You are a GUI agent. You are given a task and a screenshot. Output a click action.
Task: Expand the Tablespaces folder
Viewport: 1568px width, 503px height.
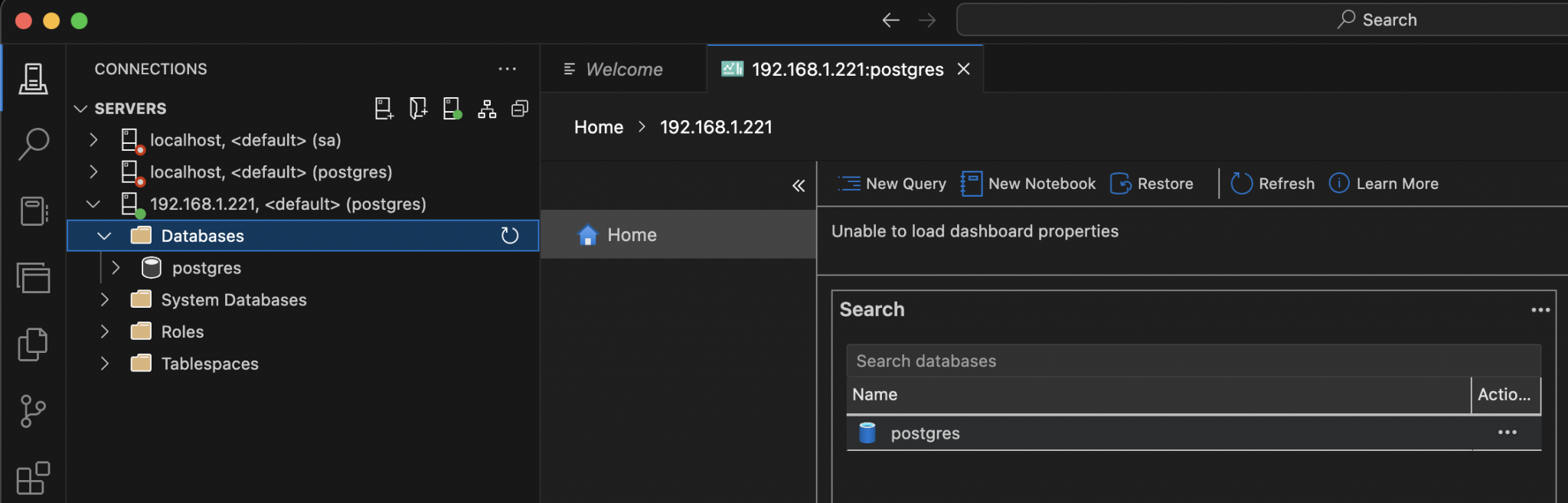(x=105, y=364)
